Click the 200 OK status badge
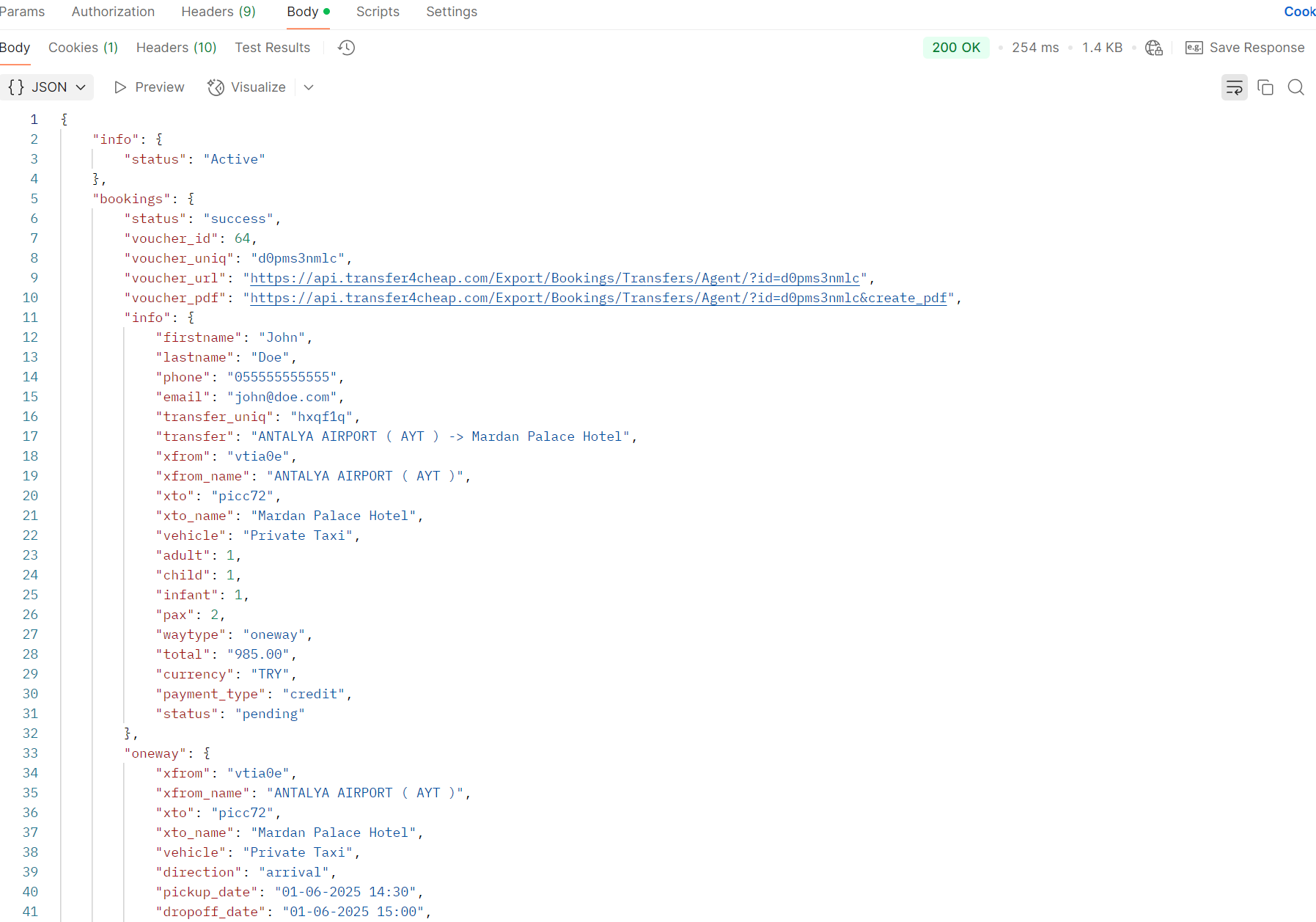1316x922 pixels. coord(955,48)
